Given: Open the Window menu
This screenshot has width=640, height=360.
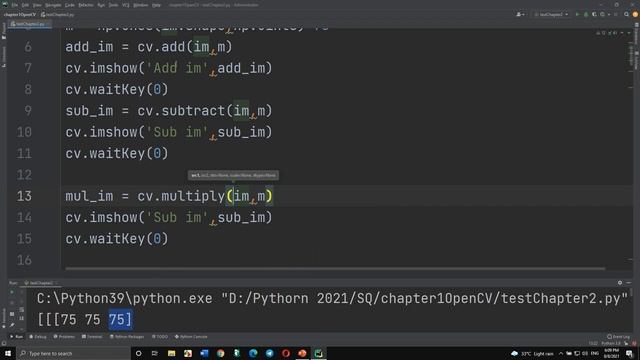Looking at the screenshot, I should point(141,5).
